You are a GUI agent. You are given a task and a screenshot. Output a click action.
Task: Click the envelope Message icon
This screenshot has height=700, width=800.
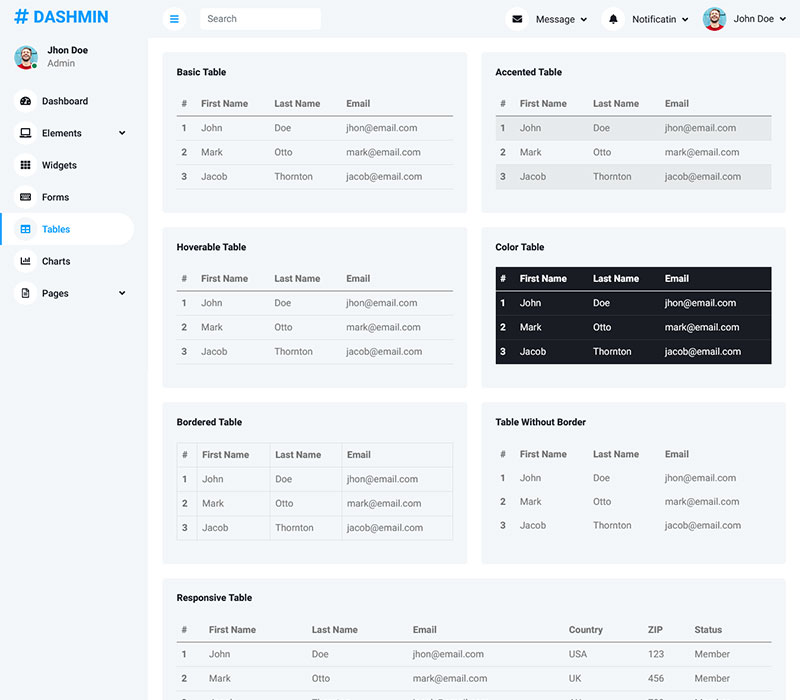516,19
